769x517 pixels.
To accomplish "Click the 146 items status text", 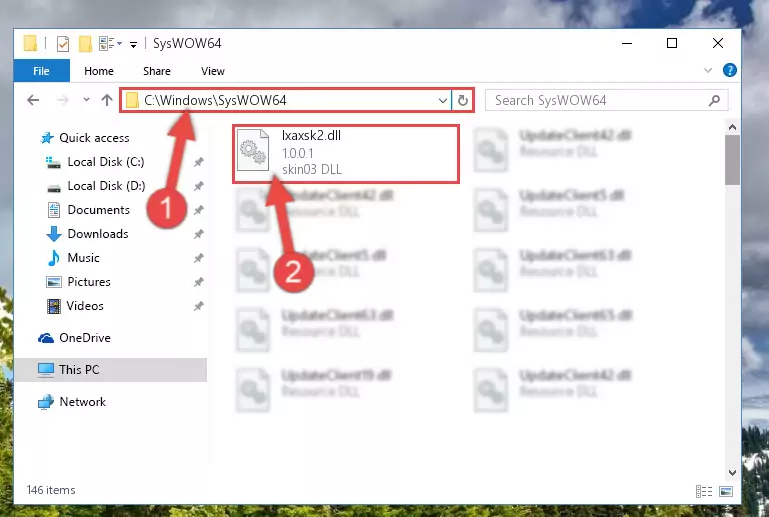I will [51, 490].
